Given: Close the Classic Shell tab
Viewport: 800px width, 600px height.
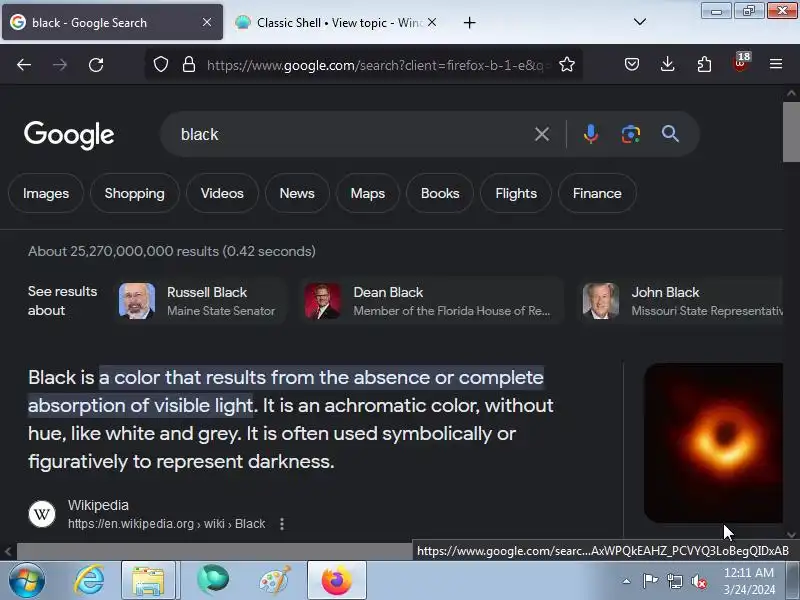Looking at the screenshot, I should point(432,22).
